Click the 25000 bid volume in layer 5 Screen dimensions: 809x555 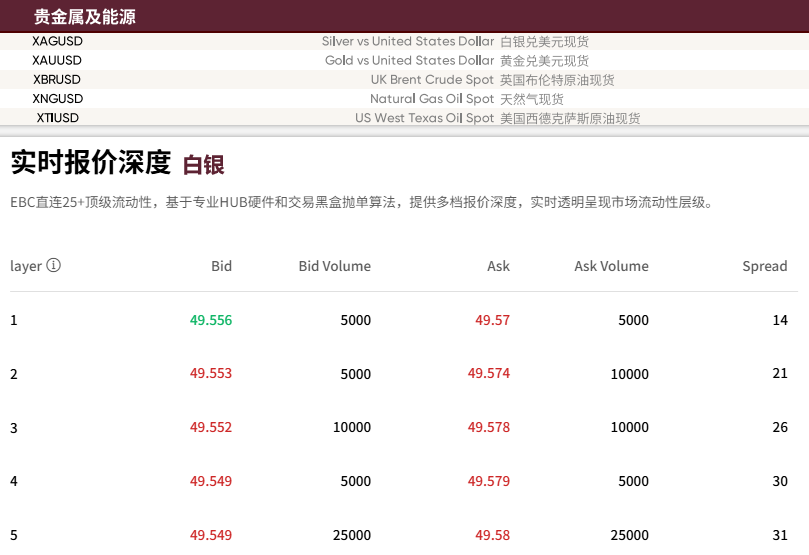pos(352,535)
